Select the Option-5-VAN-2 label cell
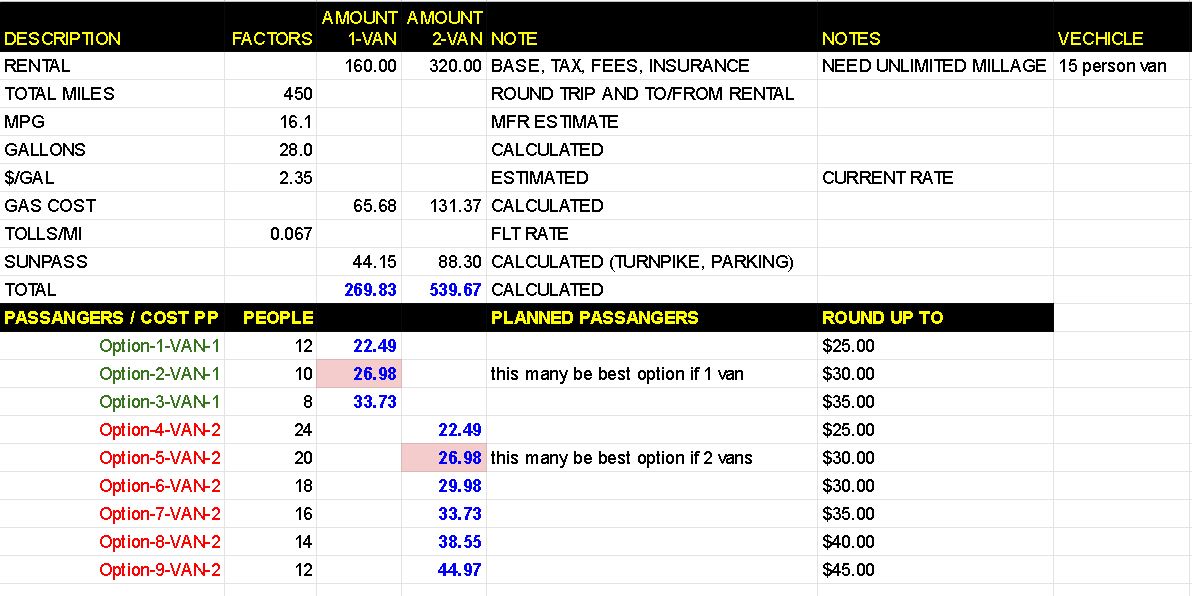Image resolution: width=1192 pixels, height=596 pixels. click(160, 458)
